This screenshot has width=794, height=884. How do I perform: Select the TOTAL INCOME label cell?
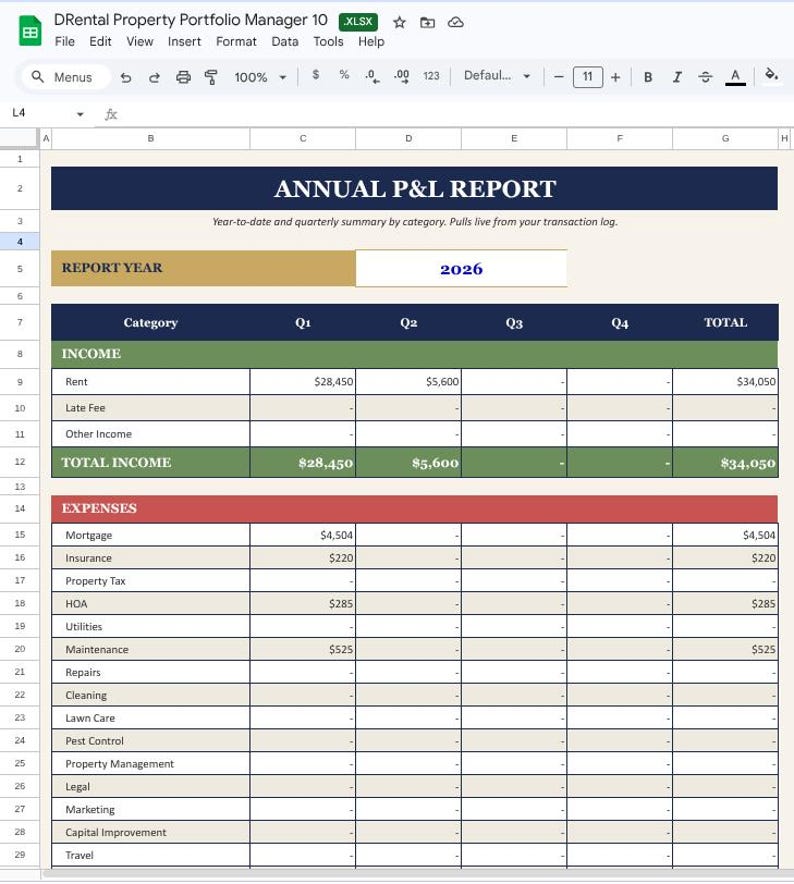point(151,462)
